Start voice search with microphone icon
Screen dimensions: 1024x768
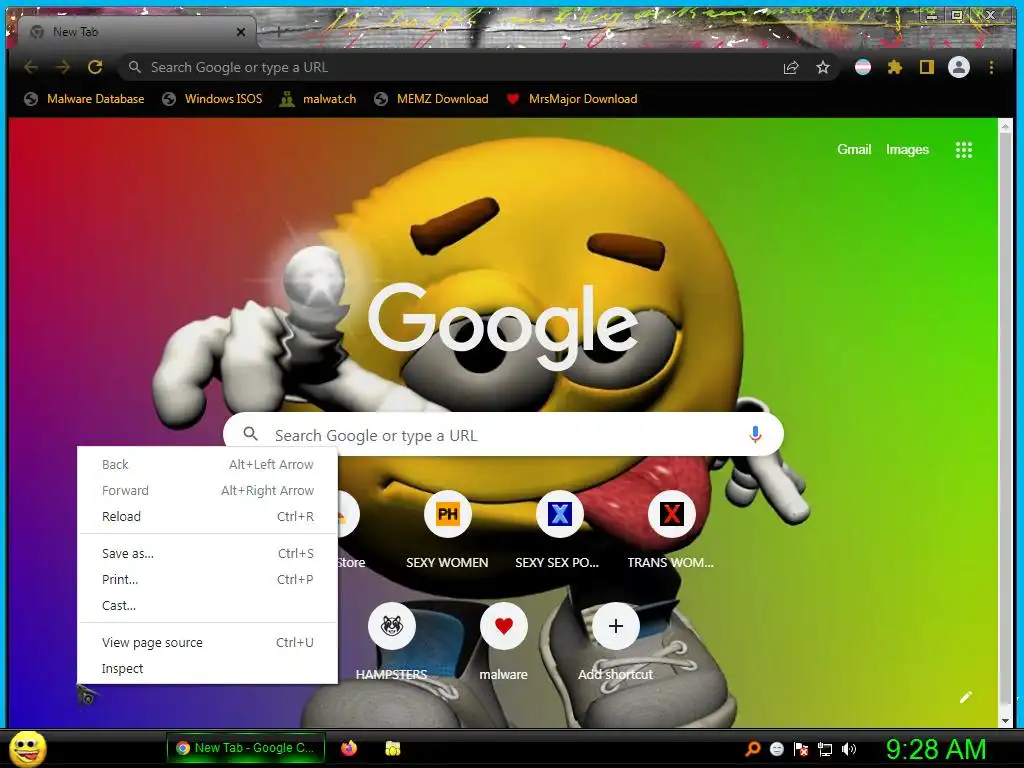pyautogui.click(x=755, y=435)
